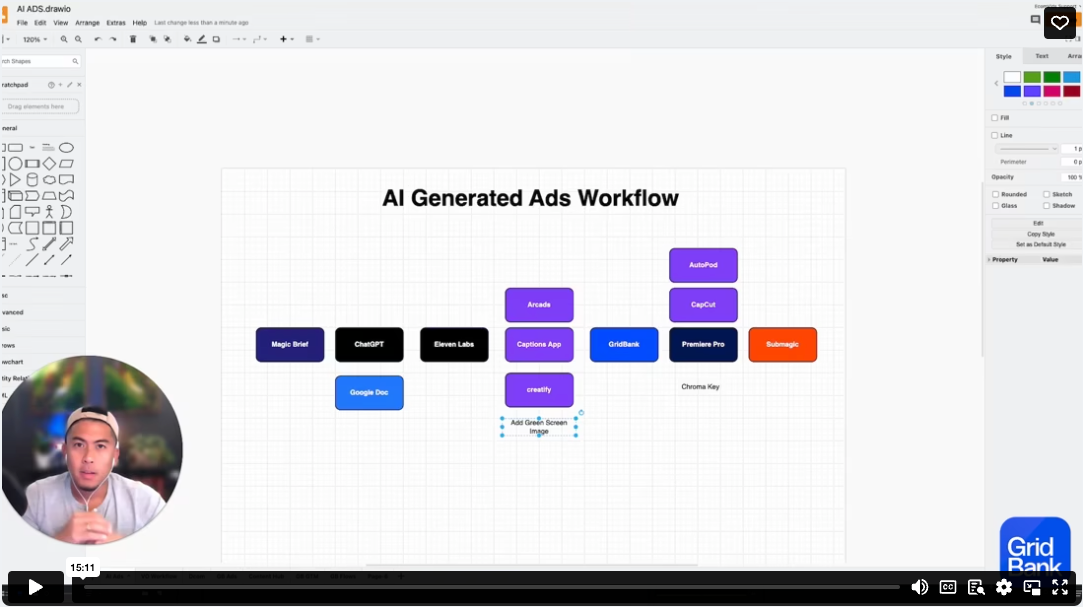1083x607 pixels.
Task: Click the Copy Style button
Action: pos(1040,234)
